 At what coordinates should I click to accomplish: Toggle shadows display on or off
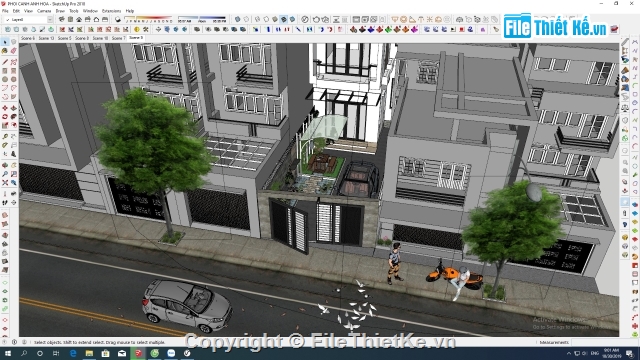pyautogui.click(x=118, y=19)
